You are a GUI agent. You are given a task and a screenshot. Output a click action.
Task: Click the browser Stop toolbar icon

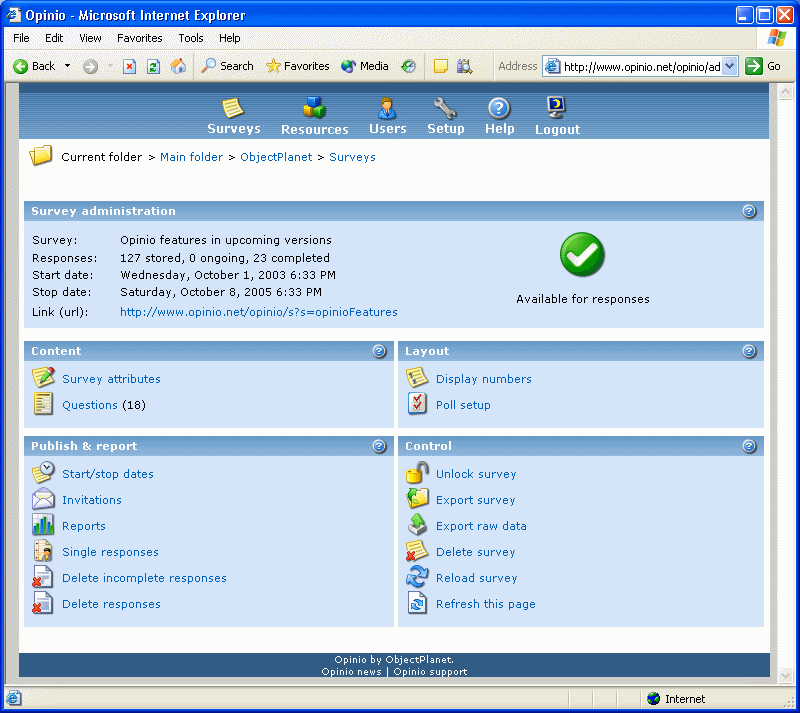click(x=130, y=66)
